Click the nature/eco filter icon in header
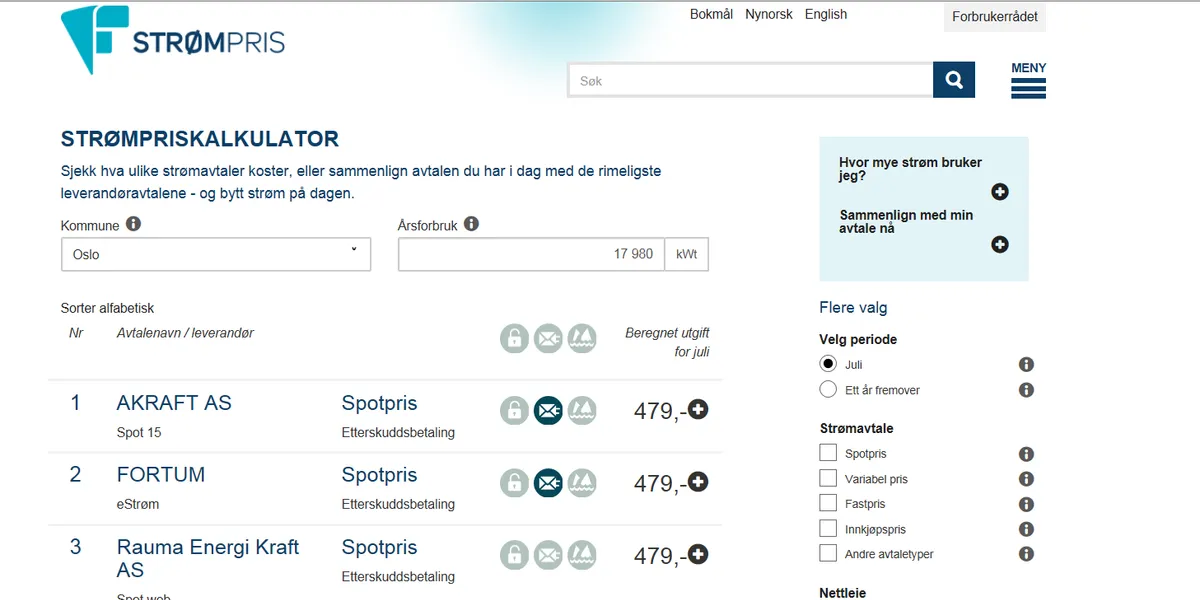This screenshot has height=600, width=1200. [582, 338]
